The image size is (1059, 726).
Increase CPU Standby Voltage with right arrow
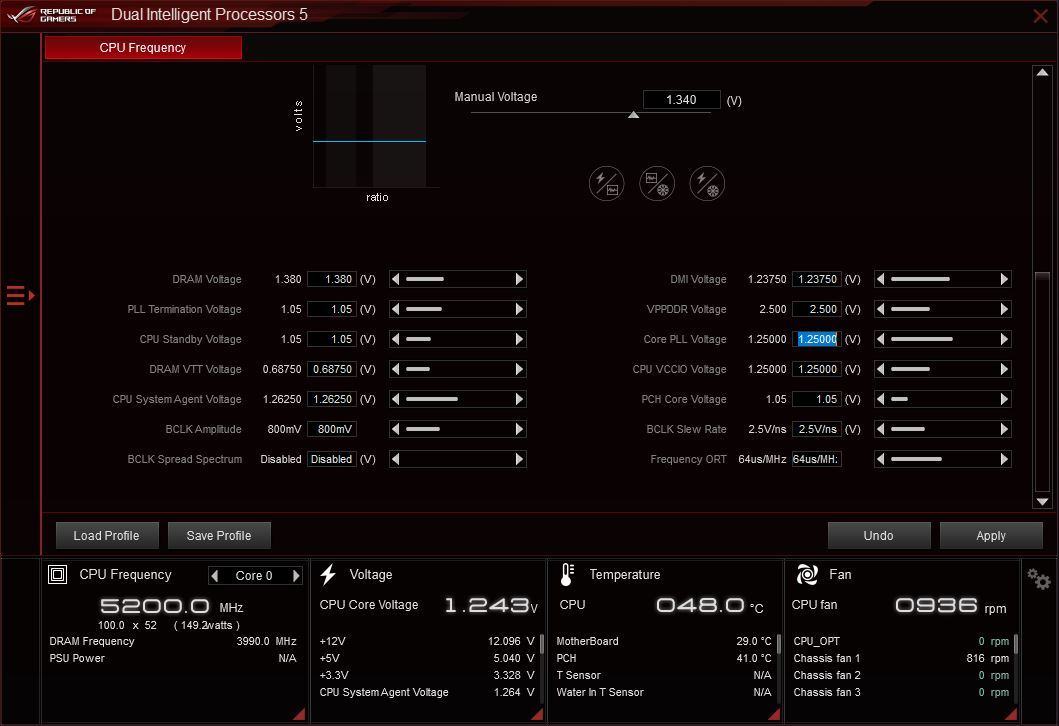(519, 339)
